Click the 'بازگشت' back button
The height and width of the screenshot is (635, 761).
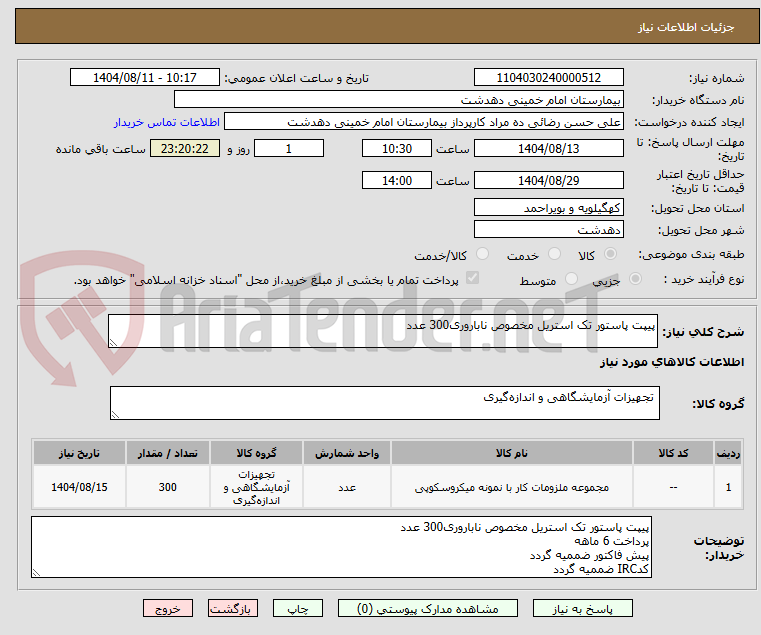click(x=233, y=608)
